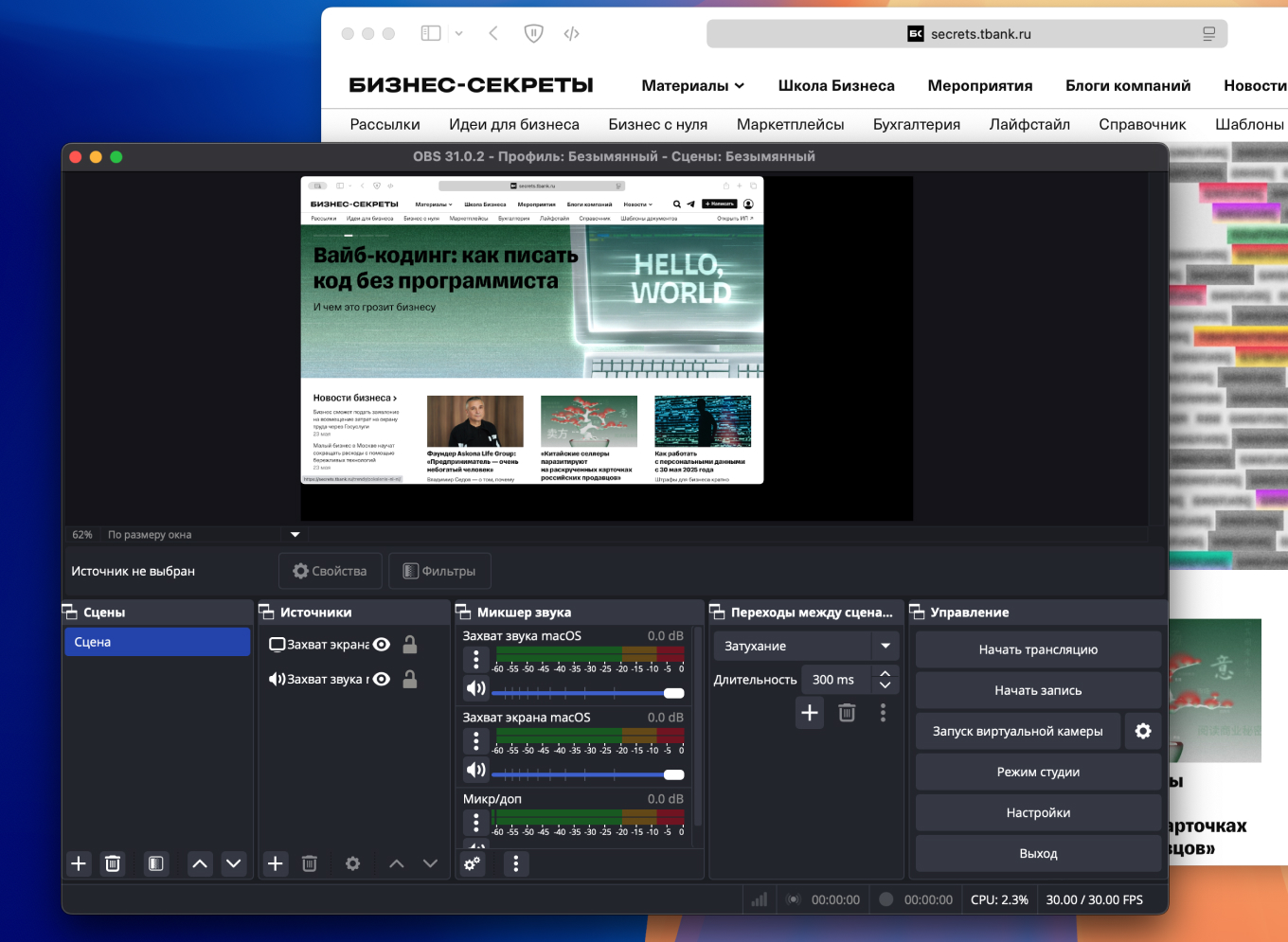Enable Режим студии
The width and height of the screenshot is (1288, 942).
[x=1038, y=772]
